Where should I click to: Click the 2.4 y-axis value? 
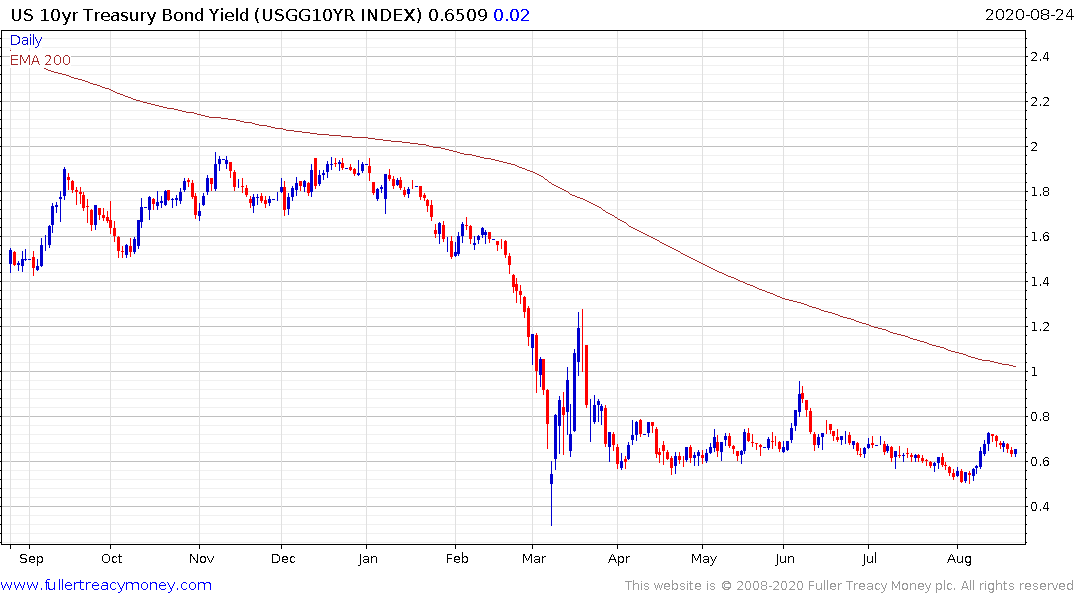click(x=1040, y=57)
